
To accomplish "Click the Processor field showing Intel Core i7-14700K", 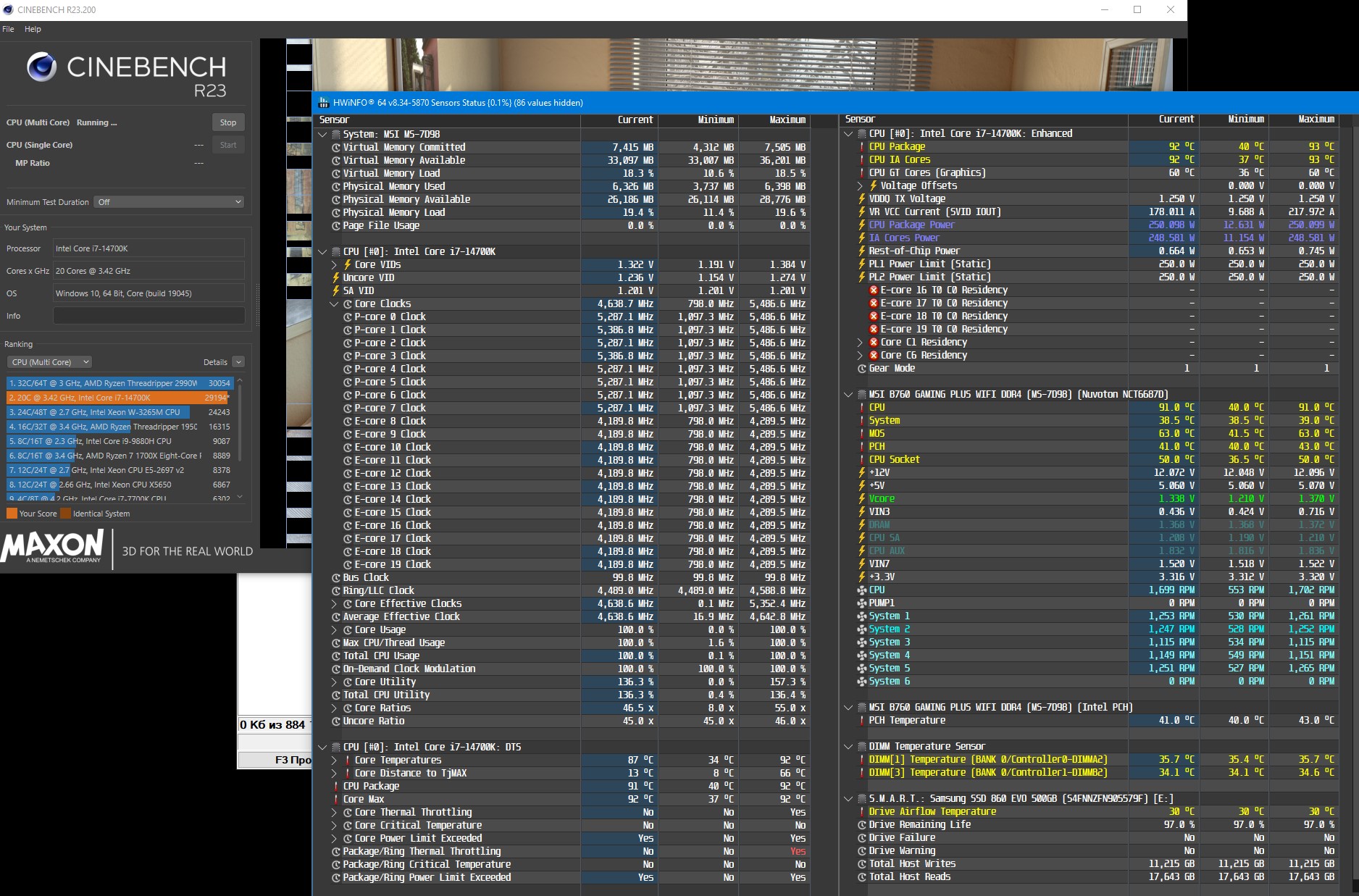I will (x=149, y=248).
